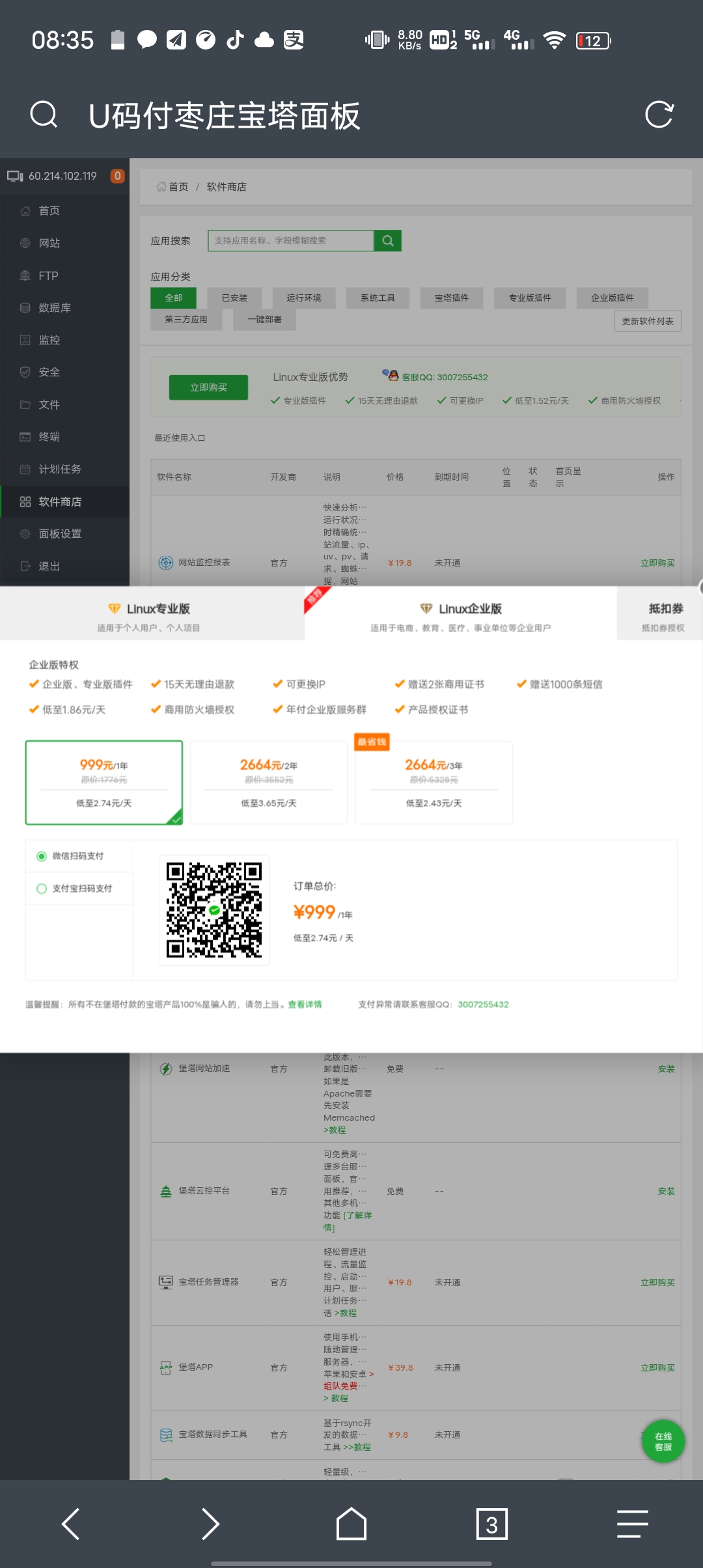The height and width of the screenshot is (1568, 703).
Task: Click the 查看详情 link
Action: point(305,1004)
